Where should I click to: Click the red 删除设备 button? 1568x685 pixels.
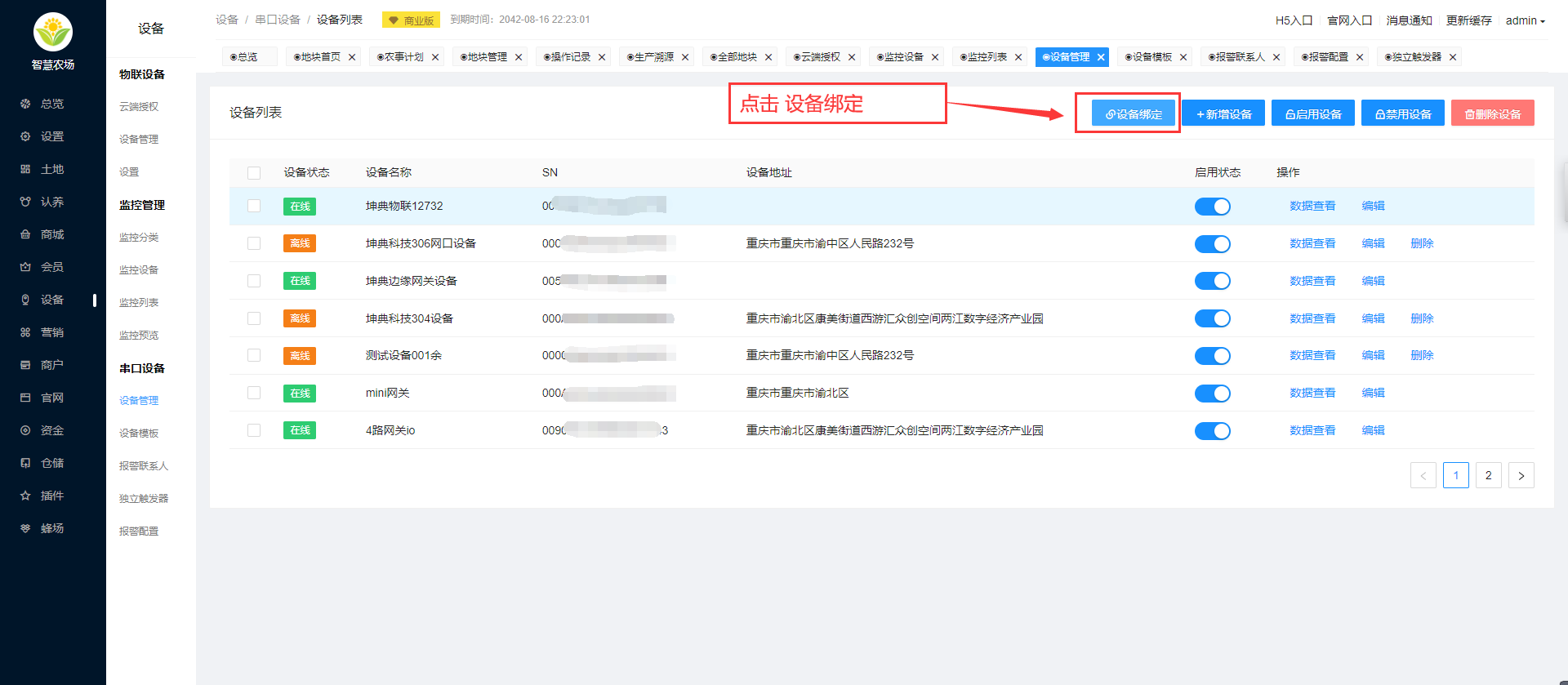click(1493, 113)
